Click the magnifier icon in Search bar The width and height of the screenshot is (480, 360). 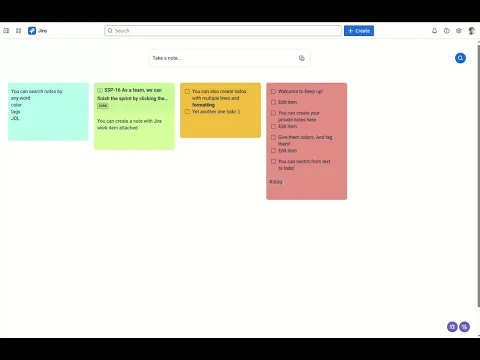[110, 31]
